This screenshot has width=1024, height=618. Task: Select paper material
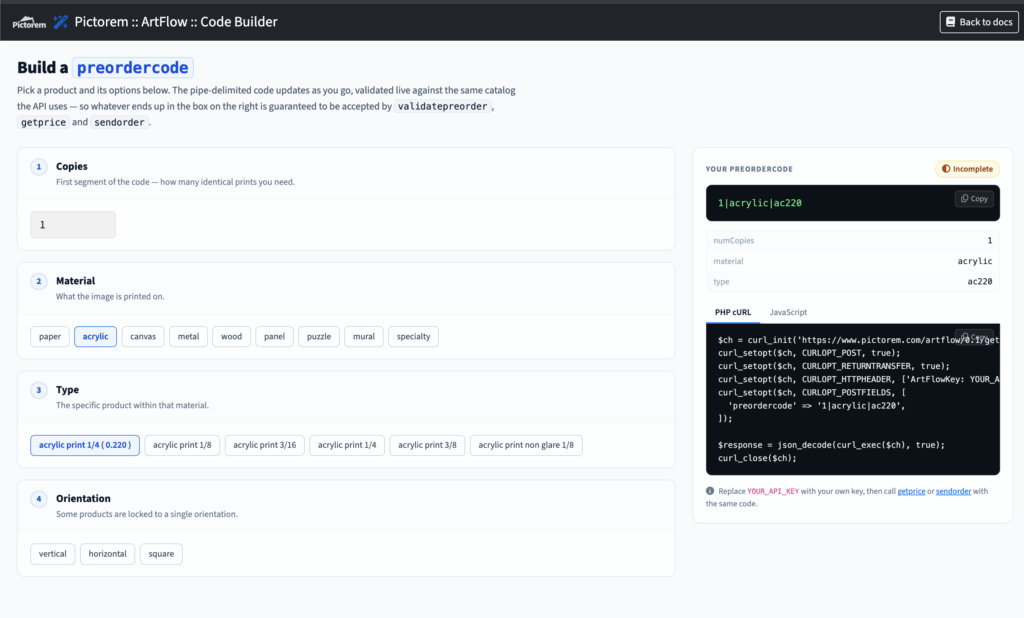pos(50,336)
